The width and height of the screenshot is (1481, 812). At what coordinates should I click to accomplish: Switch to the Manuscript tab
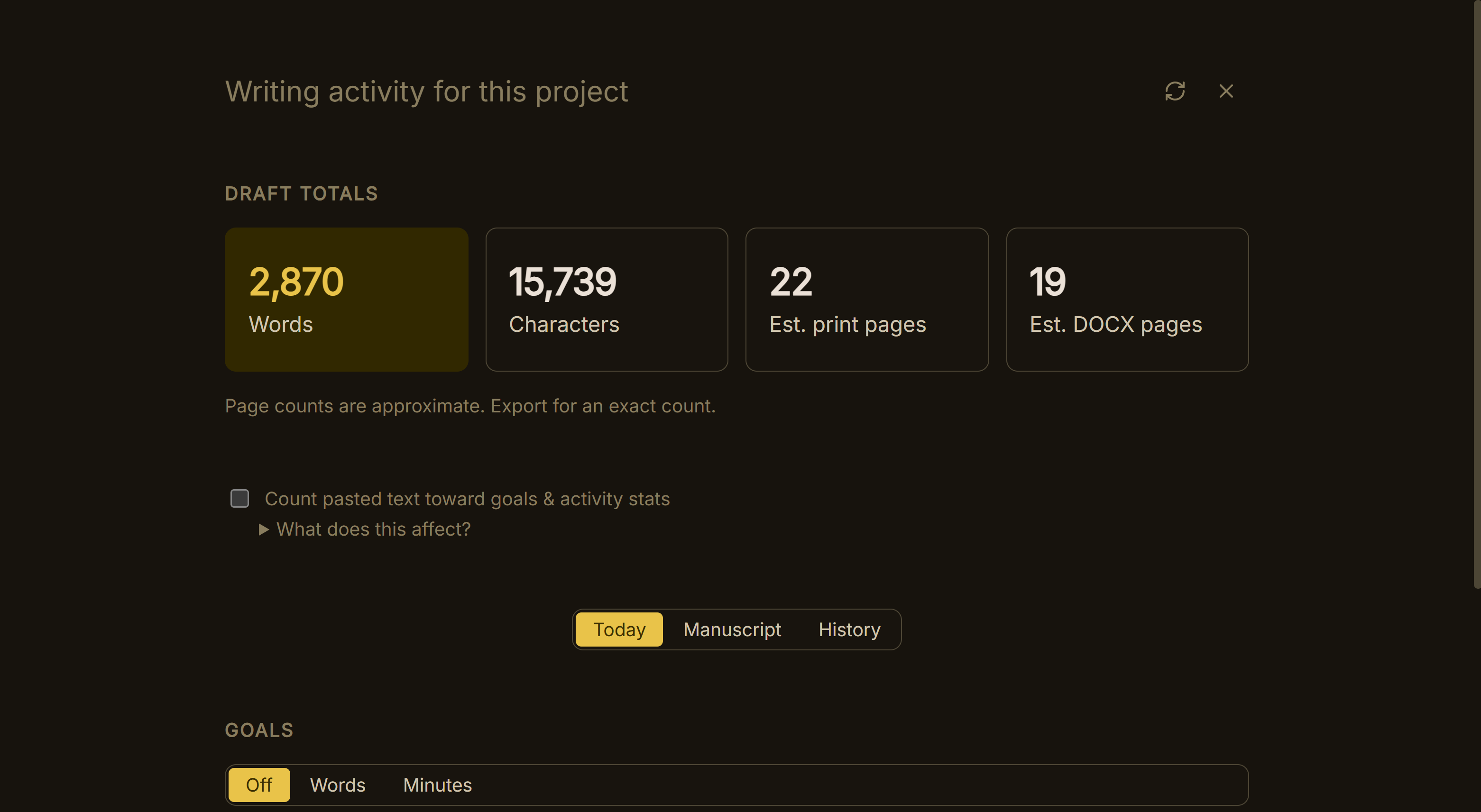coord(732,629)
